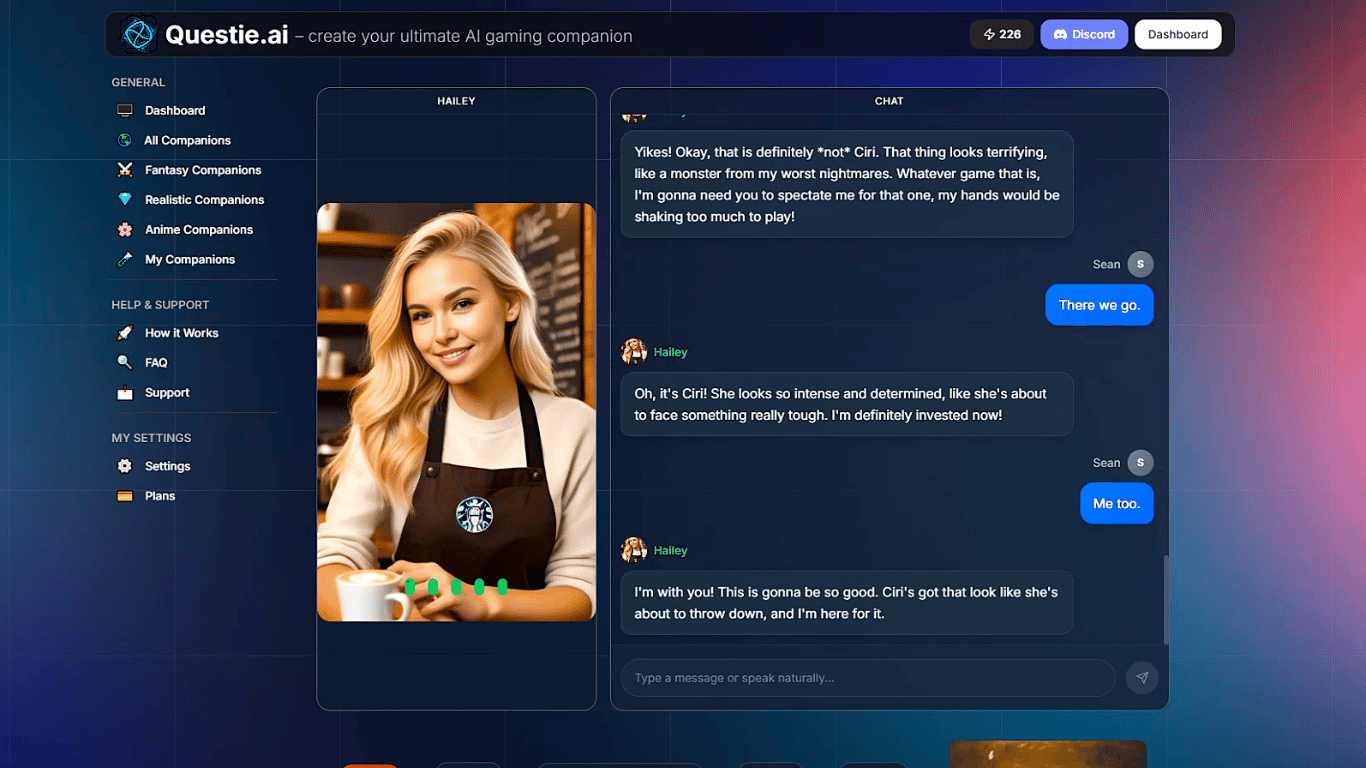Click the Plans card icon
The width and height of the screenshot is (1366, 768).
tap(124, 495)
